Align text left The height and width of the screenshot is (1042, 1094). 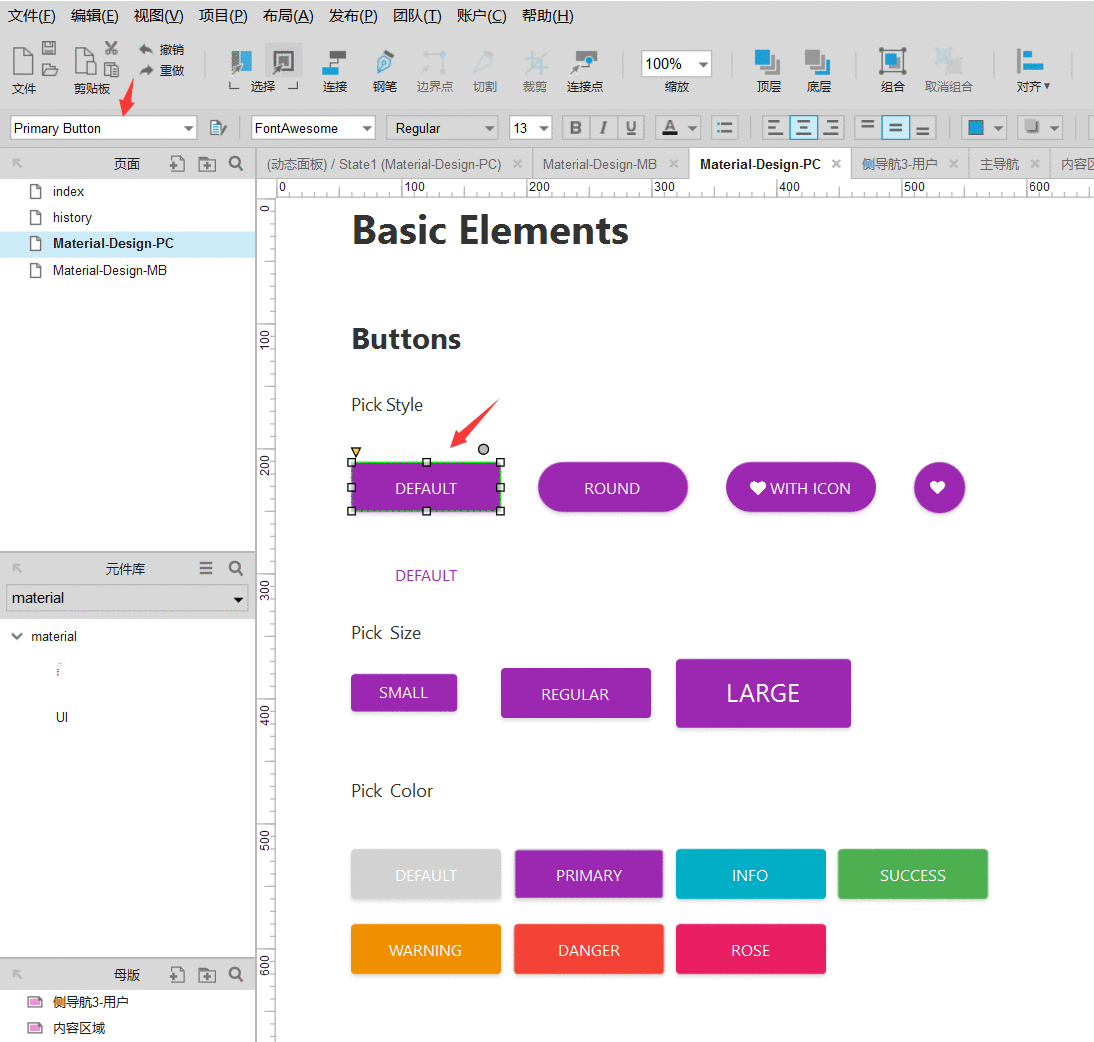click(774, 128)
